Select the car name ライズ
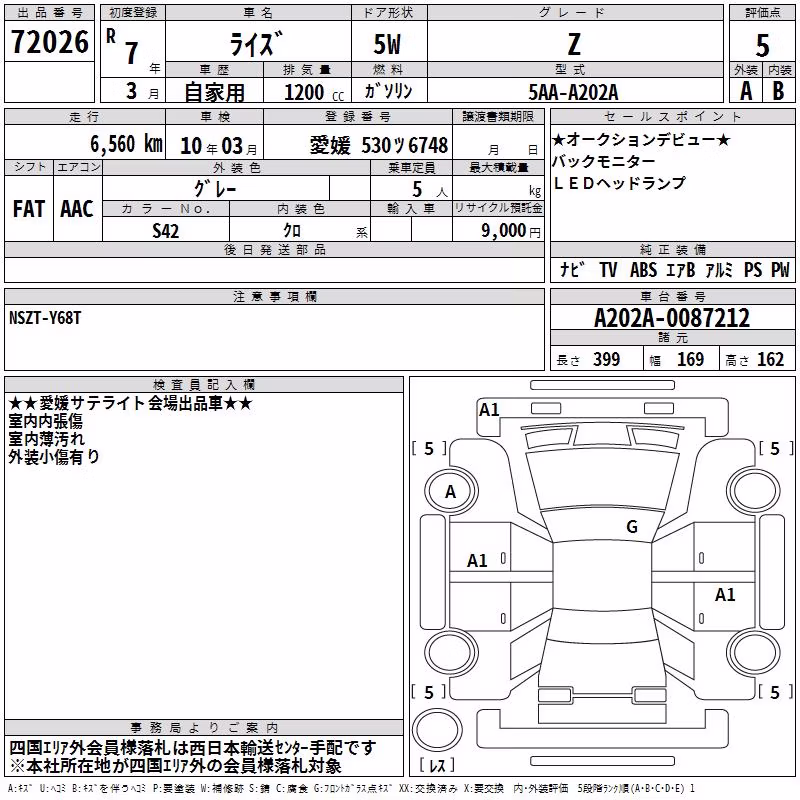Viewport: 800px width, 800px height. [256, 44]
